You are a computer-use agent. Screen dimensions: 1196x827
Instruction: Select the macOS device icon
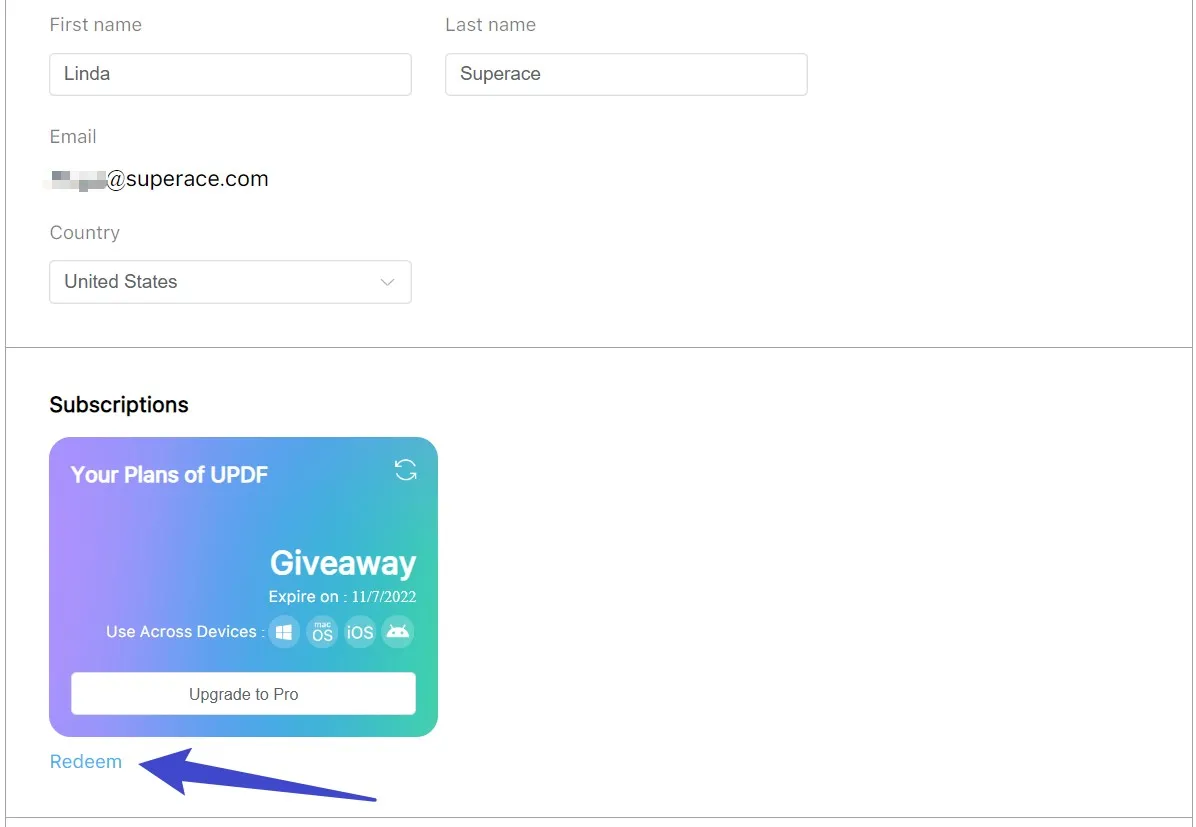coord(322,632)
